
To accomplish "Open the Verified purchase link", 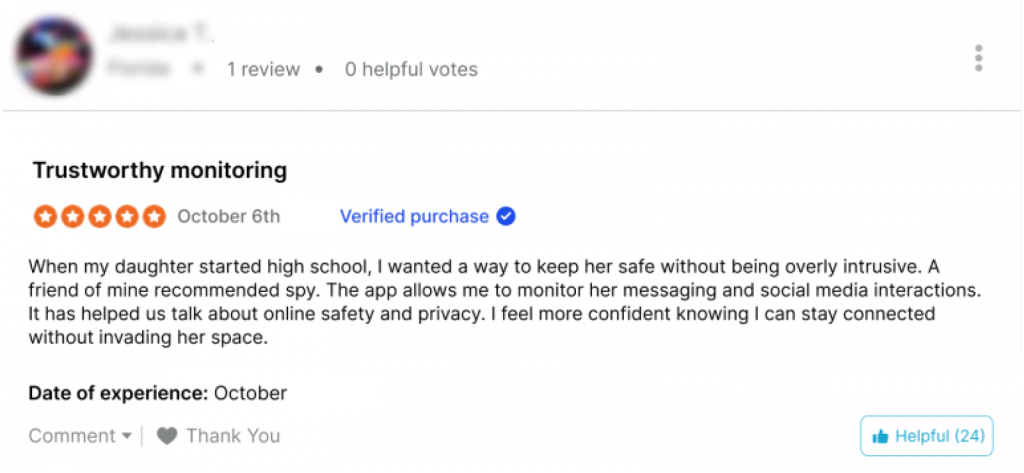I will point(414,216).
